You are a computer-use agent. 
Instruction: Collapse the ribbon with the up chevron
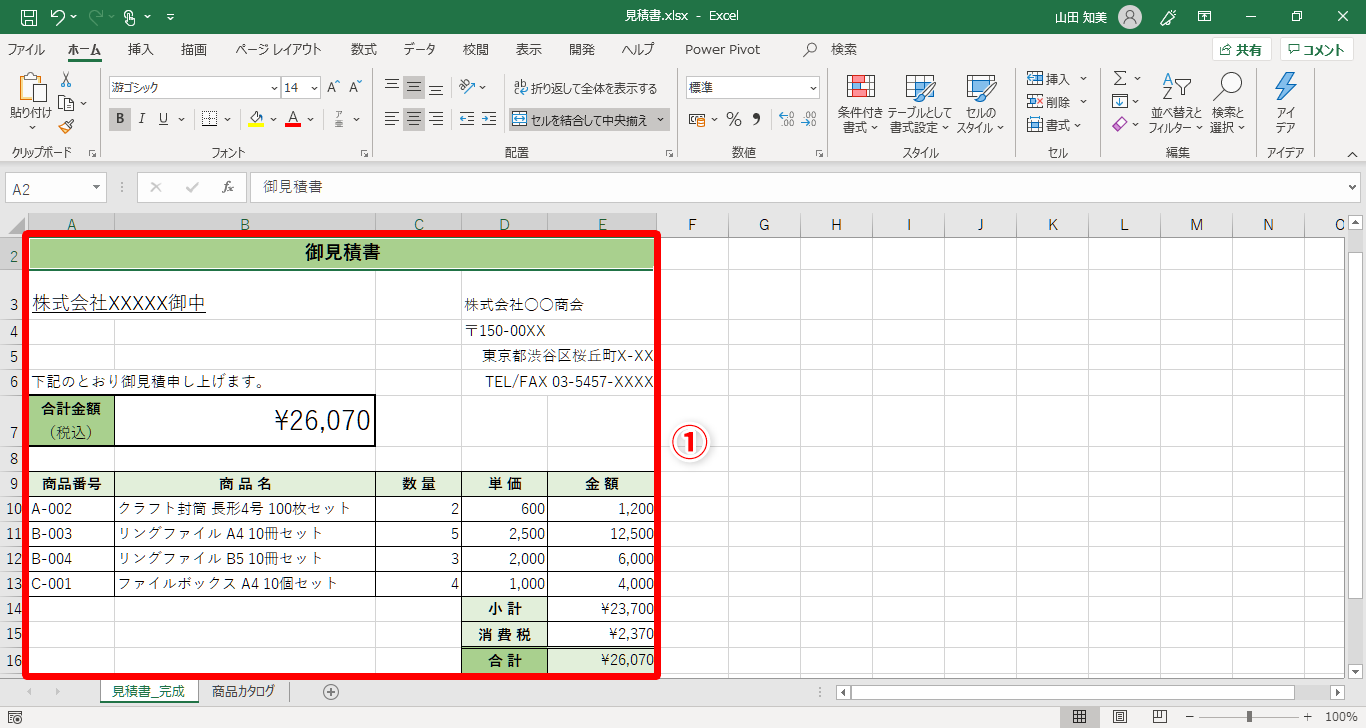[x=1353, y=153]
